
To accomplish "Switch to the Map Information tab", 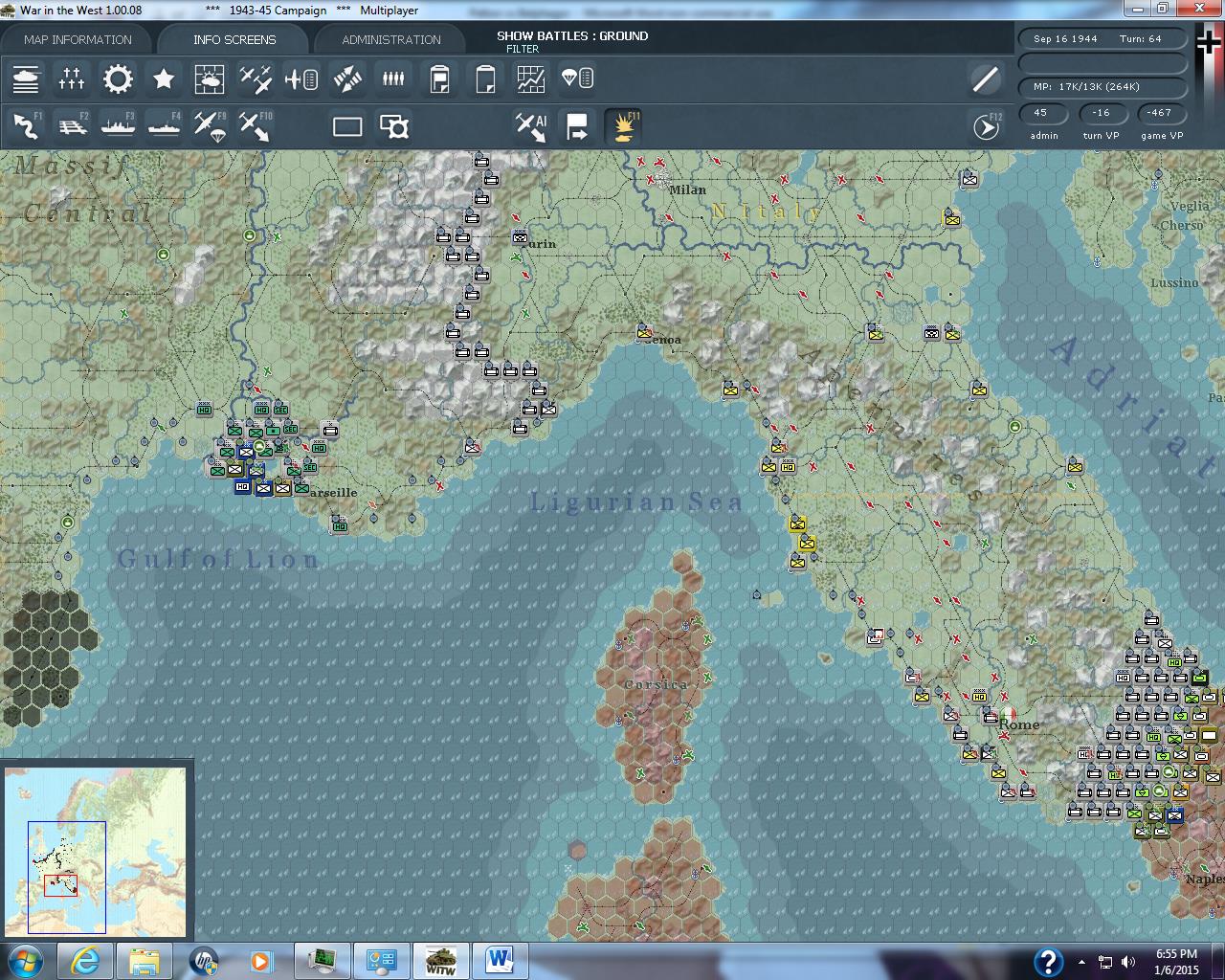I will [78, 39].
